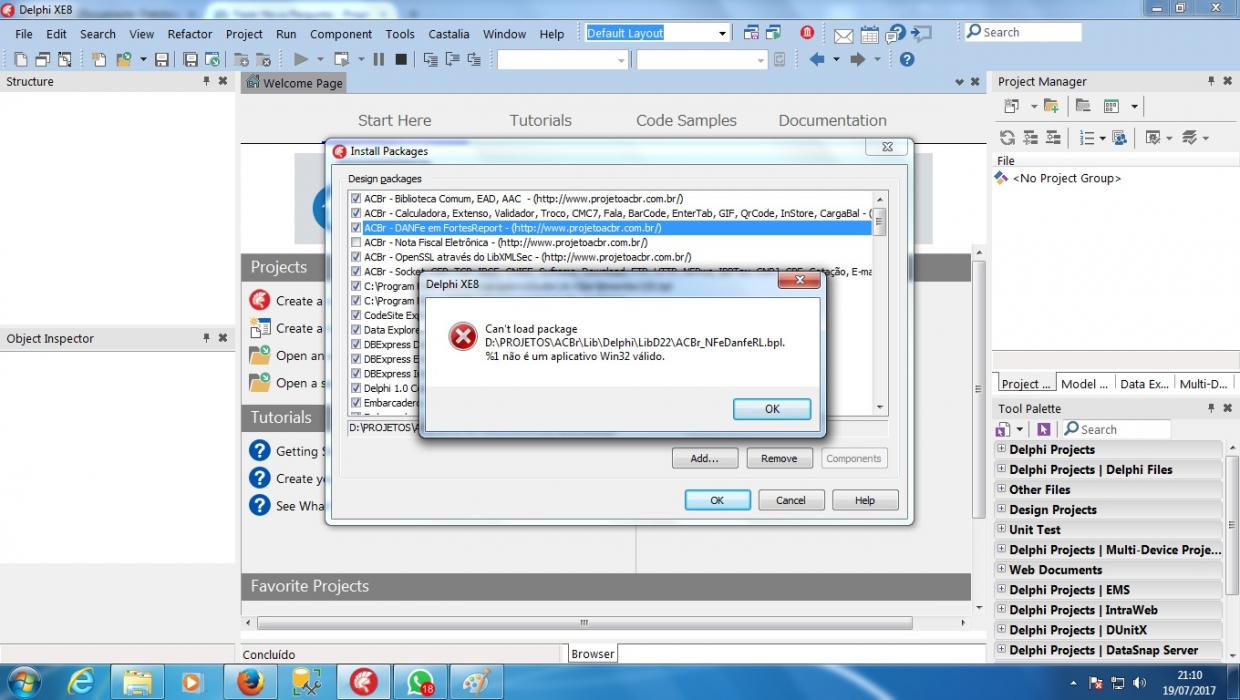Click the envelope mail icon
This screenshot has width=1240, height=700.
pyautogui.click(x=843, y=35)
